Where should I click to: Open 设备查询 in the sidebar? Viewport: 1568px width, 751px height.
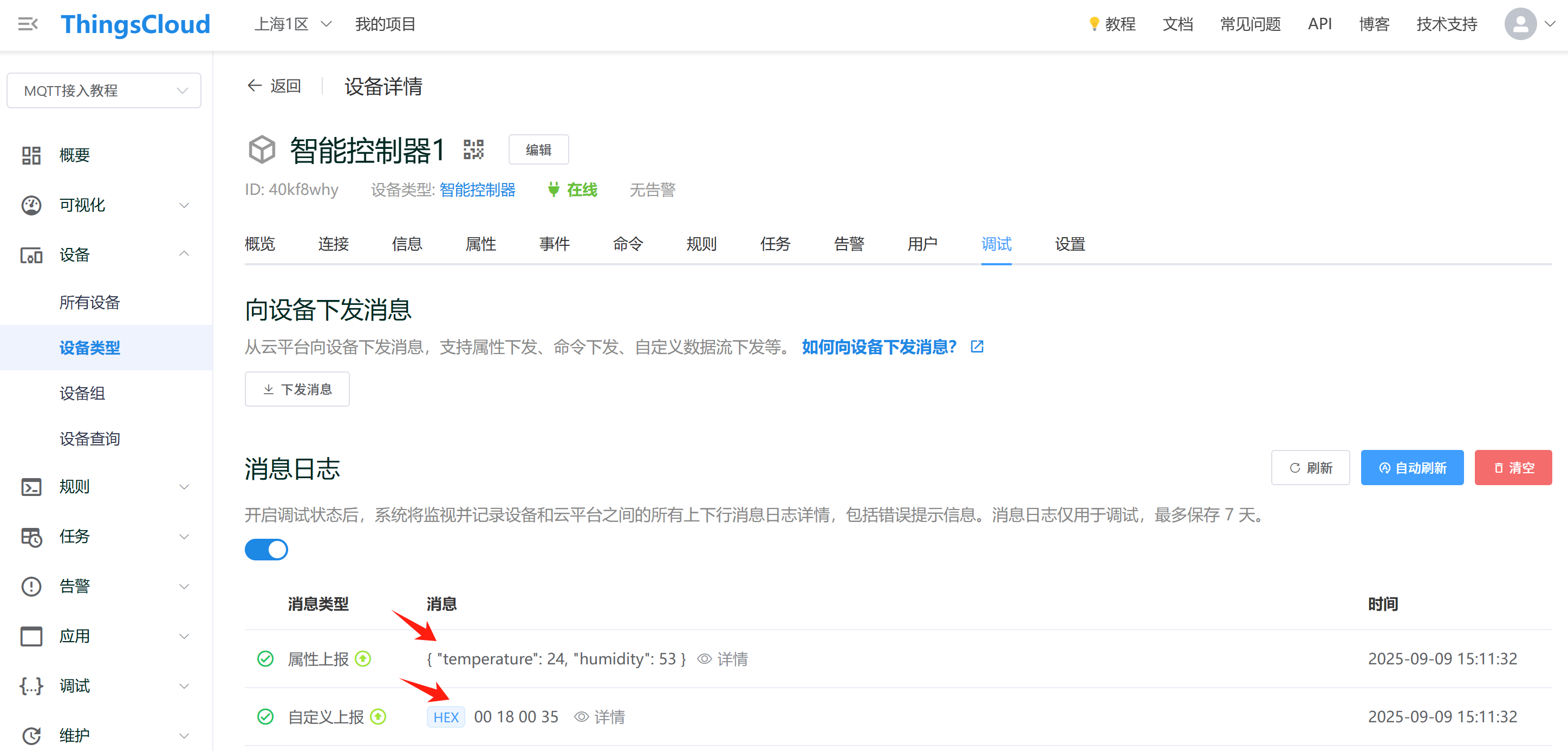pyautogui.click(x=89, y=439)
